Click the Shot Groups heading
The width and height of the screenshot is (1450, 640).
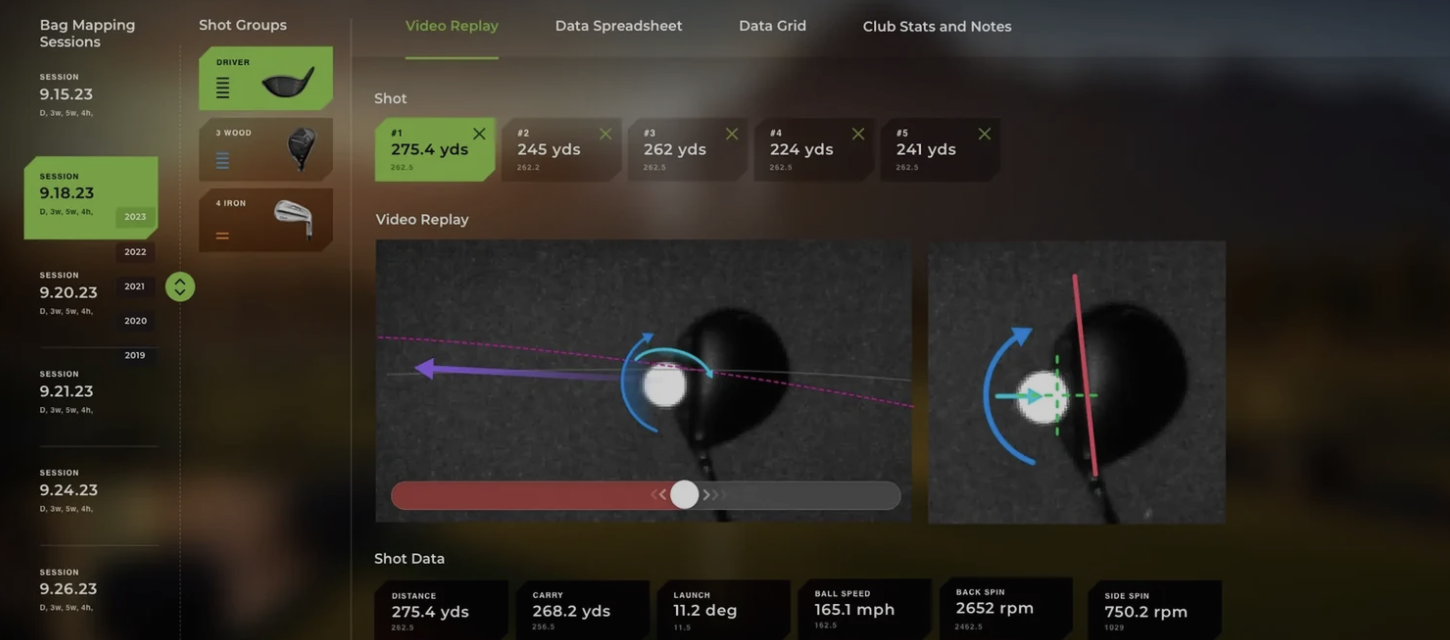(243, 25)
